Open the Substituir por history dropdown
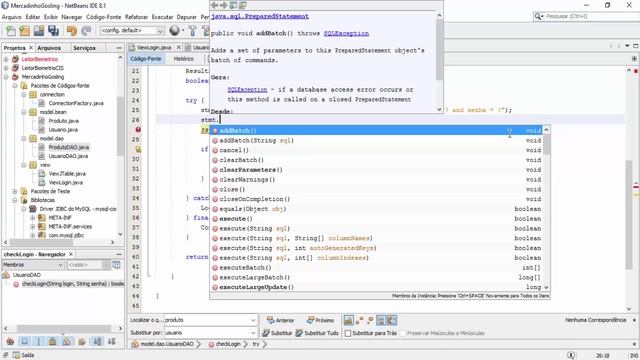 (253, 333)
